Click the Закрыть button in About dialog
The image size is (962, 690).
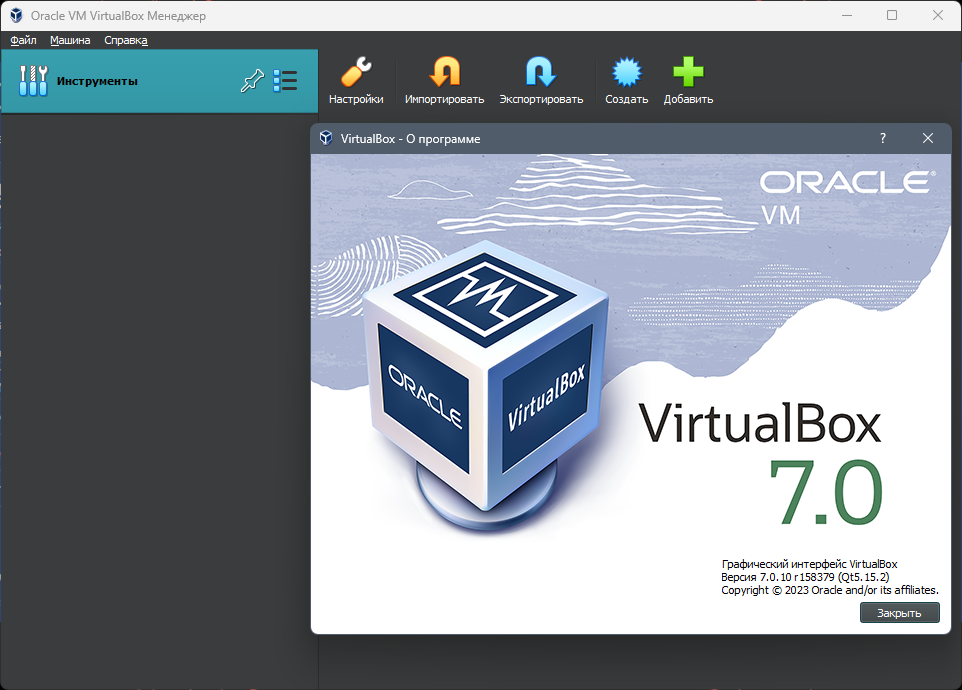pos(899,612)
